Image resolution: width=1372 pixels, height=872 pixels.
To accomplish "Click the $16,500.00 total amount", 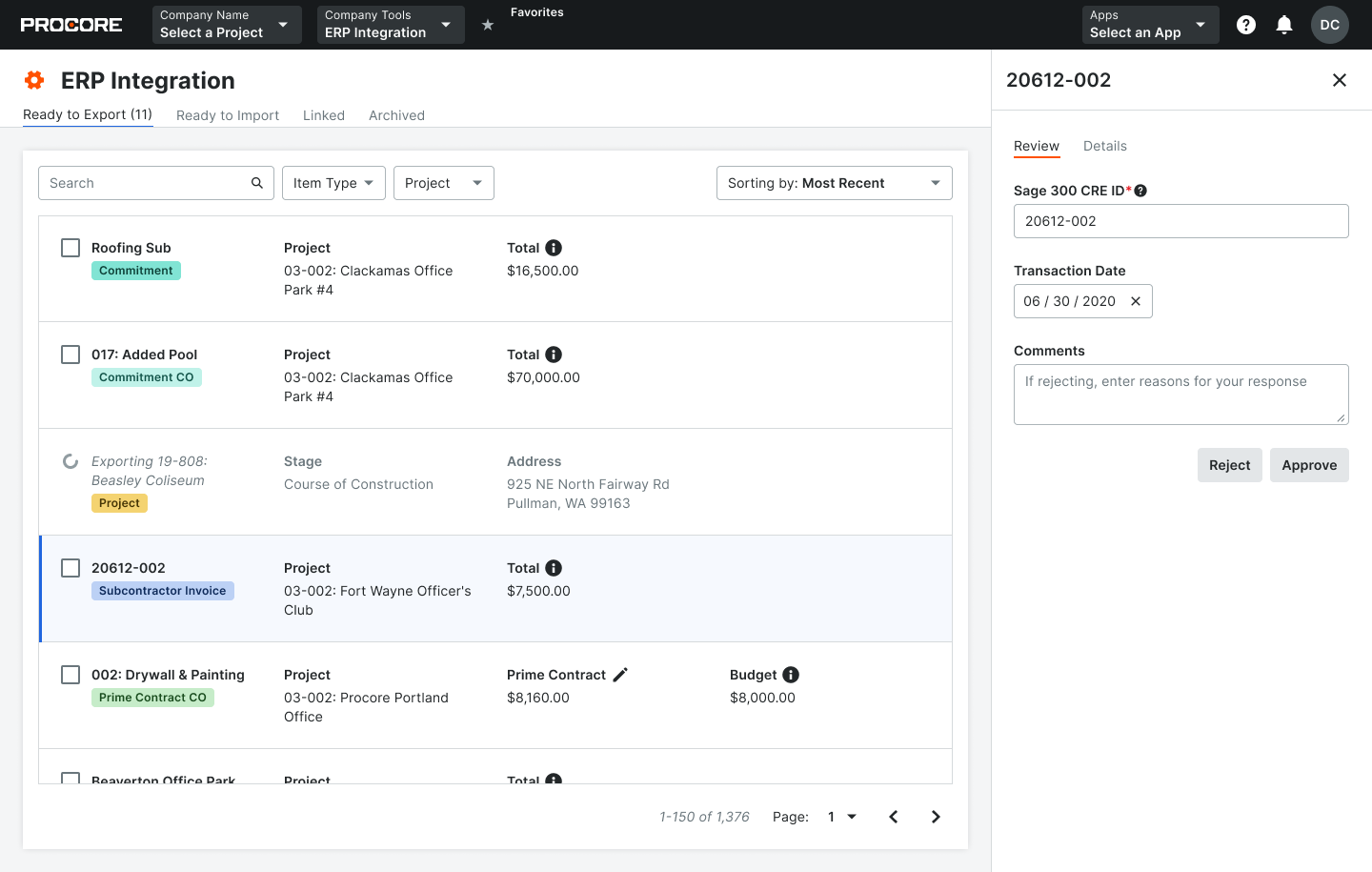I will point(543,271).
